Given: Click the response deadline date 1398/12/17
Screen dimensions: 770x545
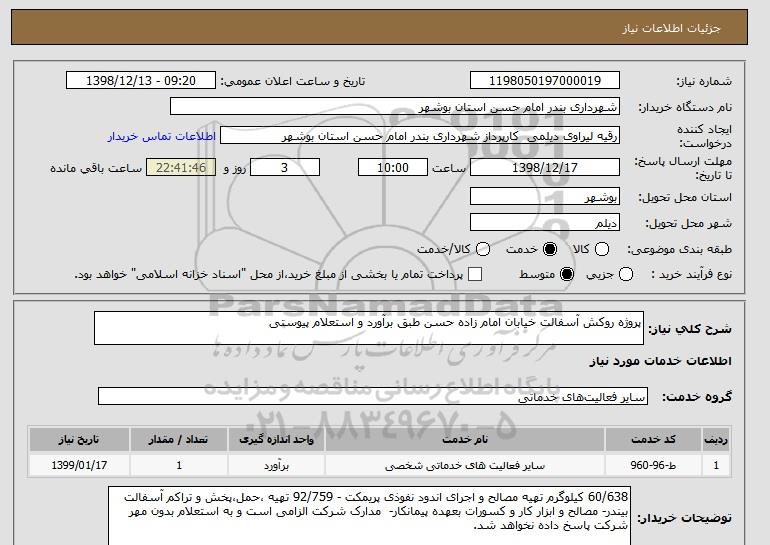Looking at the screenshot, I should click(x=545, y=167).
